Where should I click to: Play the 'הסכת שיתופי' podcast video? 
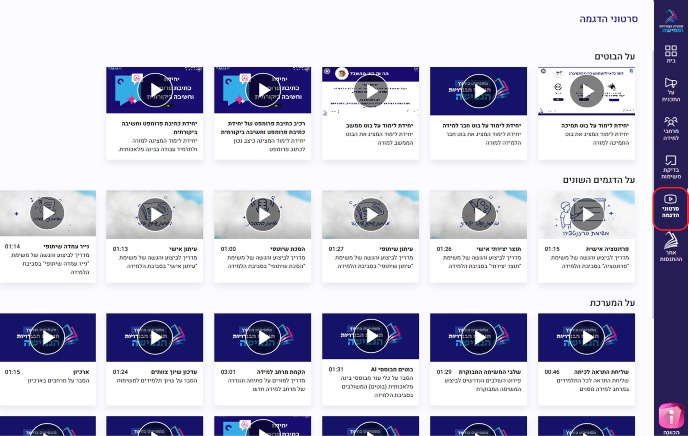tap(263, 214)
